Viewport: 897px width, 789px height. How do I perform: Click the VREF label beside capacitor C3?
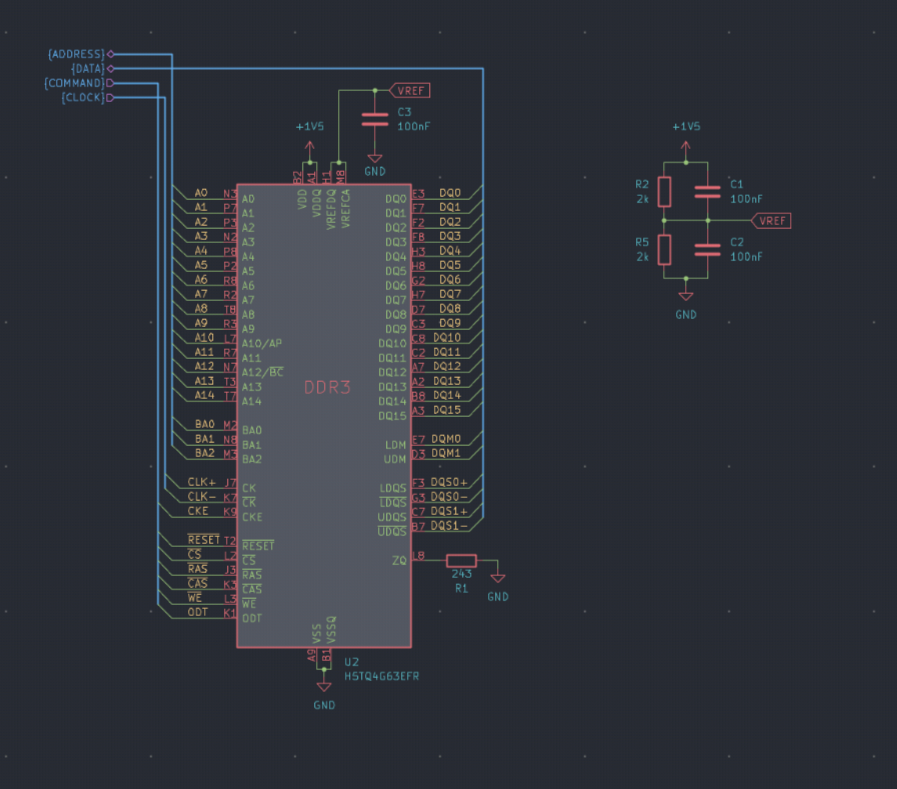coord(411,90)
